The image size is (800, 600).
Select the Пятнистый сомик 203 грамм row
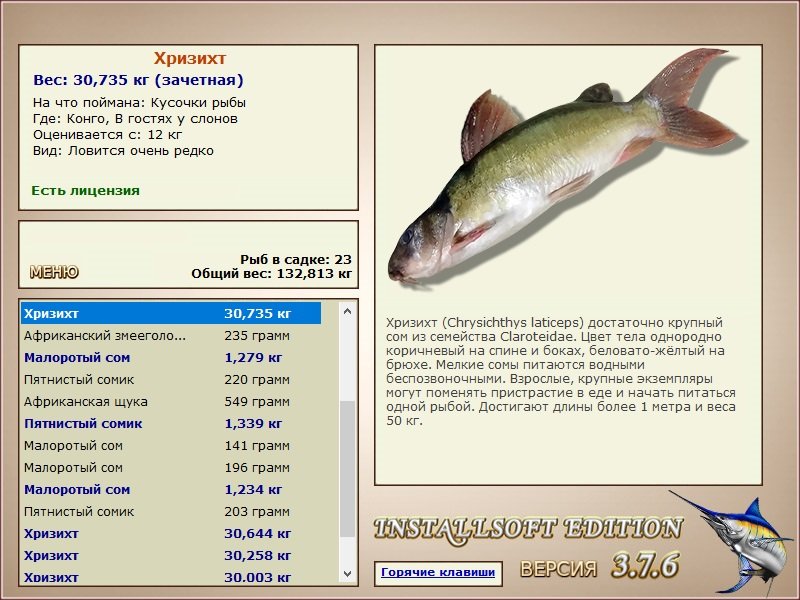[x=171, y=511]
